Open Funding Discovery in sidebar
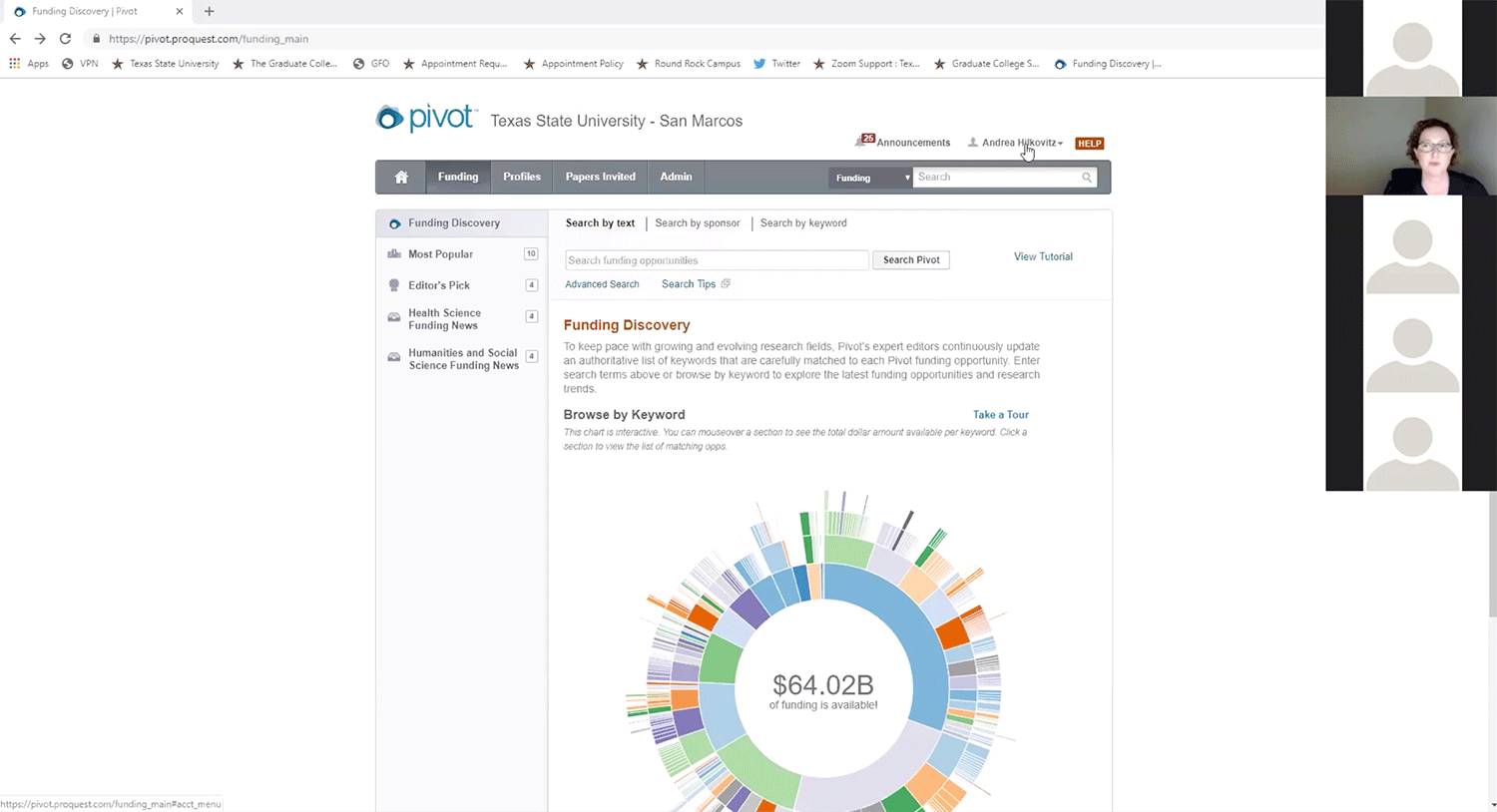Image resolution: width=1497 pixels, height=812 pixels. pos(462,222)
